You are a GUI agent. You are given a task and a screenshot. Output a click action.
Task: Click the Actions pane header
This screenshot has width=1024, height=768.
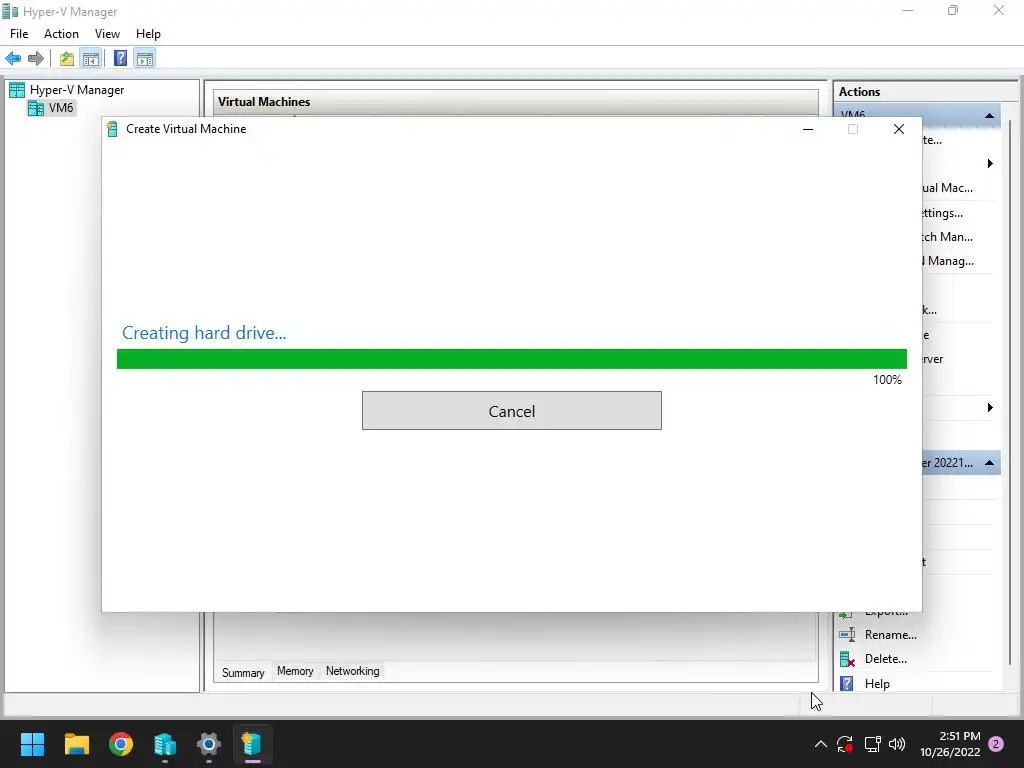tap(859, 92)
